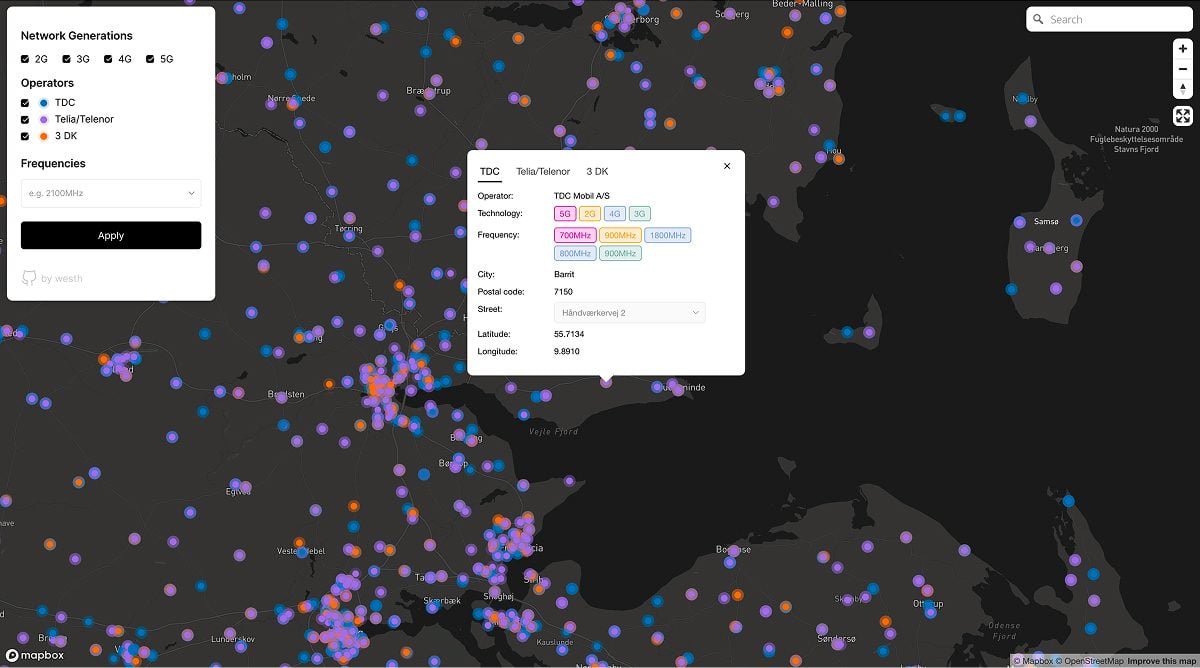This screenshot has height=668, width=1200.
Task: Click the longitude value 9.8910
Action: click(567, 352)
